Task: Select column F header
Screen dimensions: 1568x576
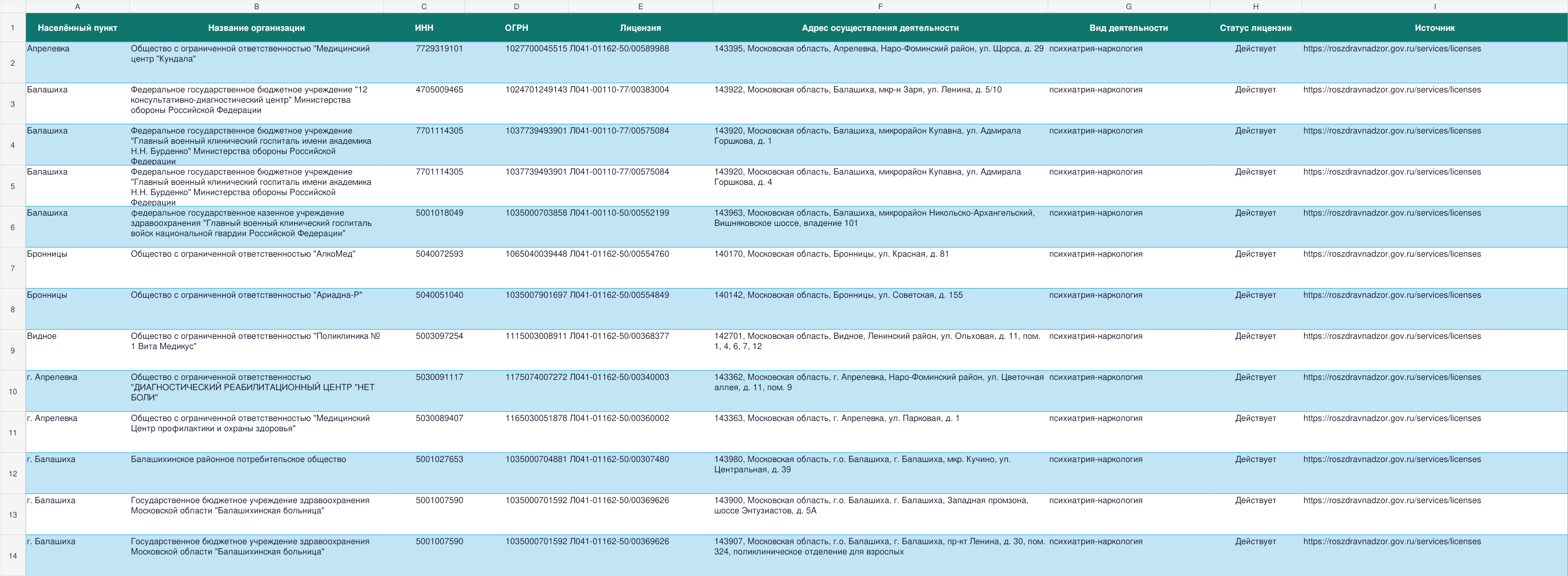Action: coord(880,6)
